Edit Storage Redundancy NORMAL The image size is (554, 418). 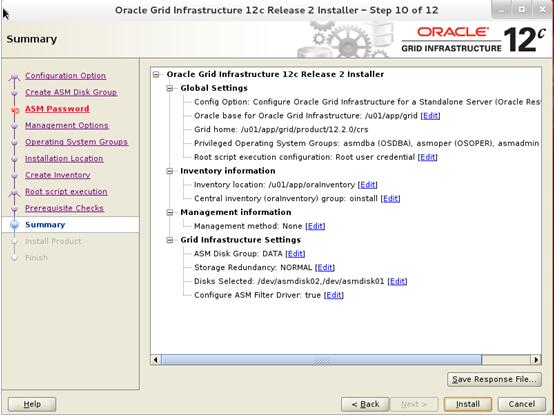325,267
